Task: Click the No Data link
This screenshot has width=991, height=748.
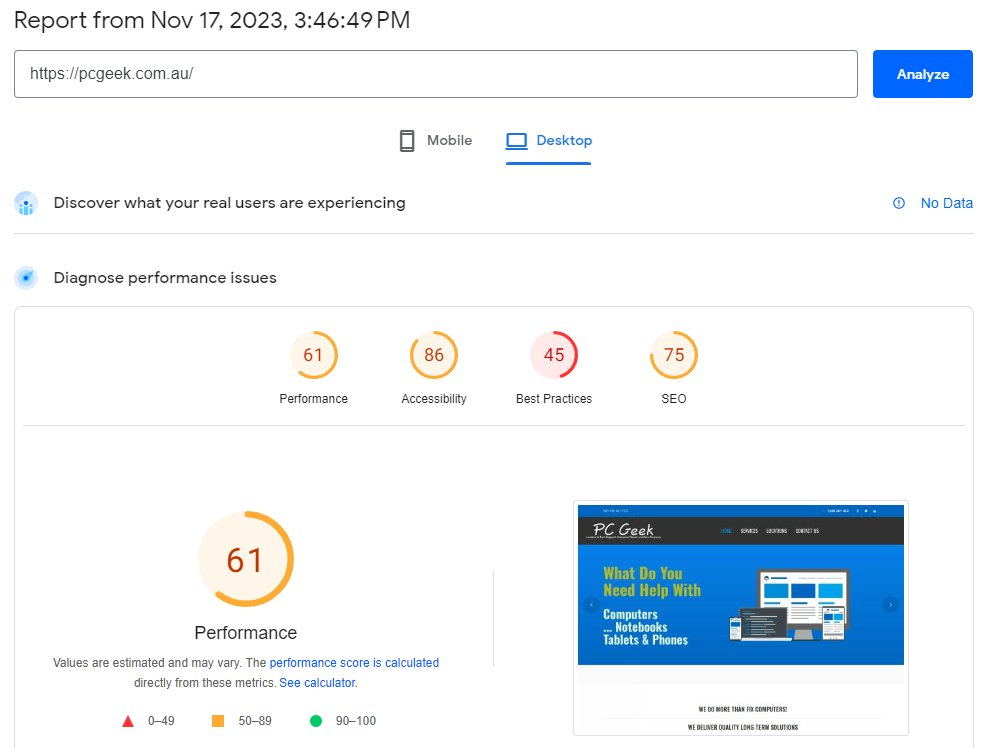Action: click(946, 203)
